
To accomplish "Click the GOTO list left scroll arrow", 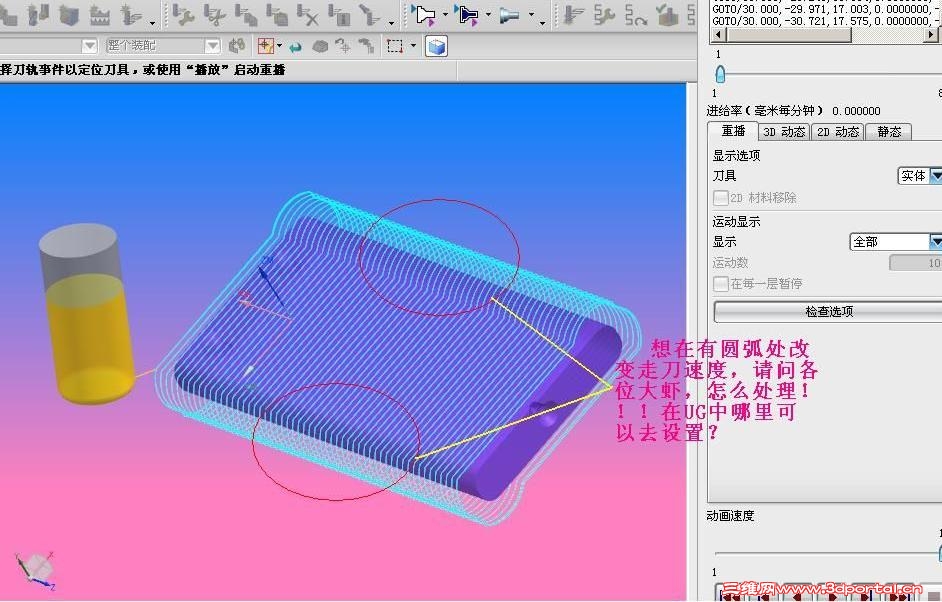I will [x=719, y=35].
